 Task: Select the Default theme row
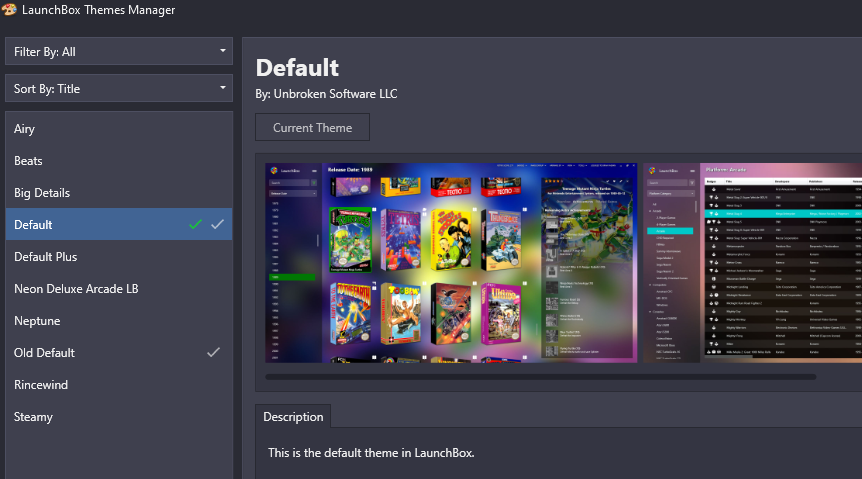click(x=119, y=224)
